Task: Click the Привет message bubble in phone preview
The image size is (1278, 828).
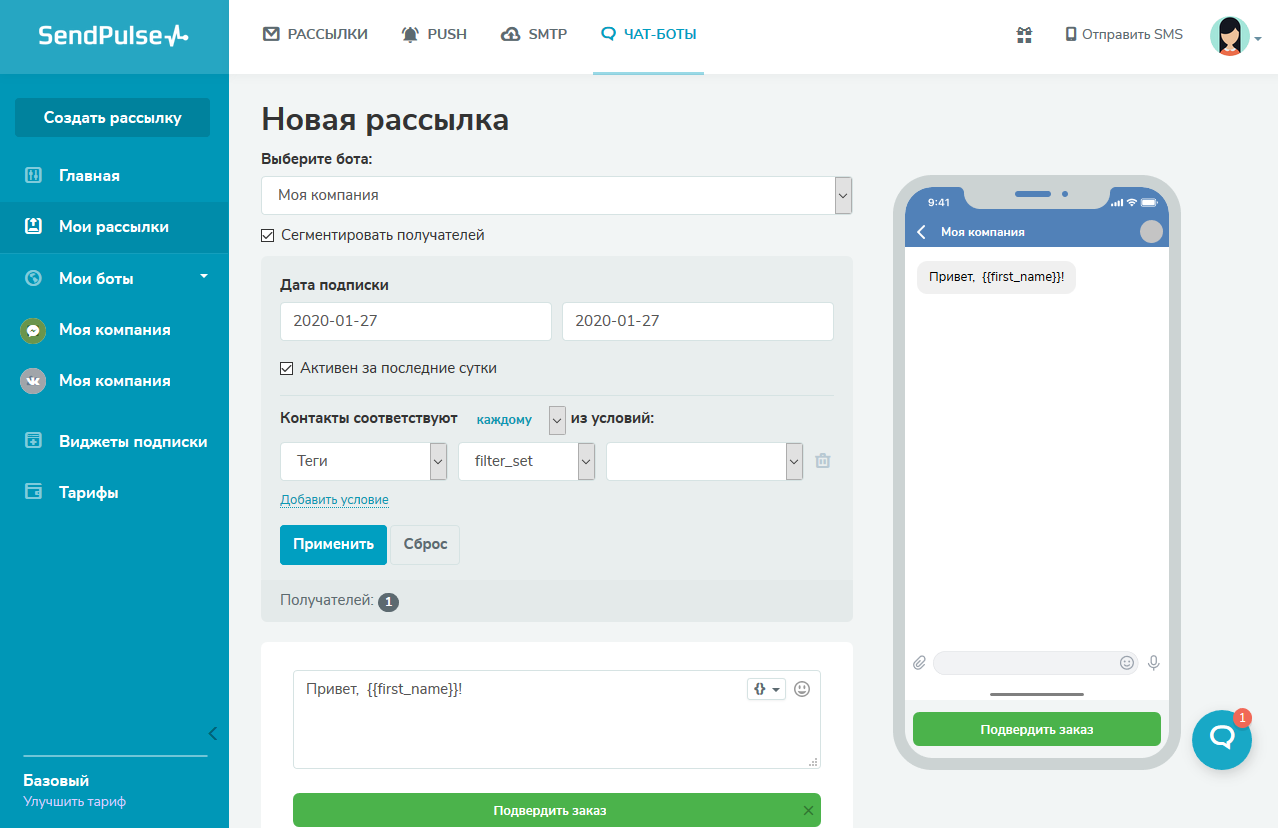Action: pyautogui.click(x=996, y=277)
